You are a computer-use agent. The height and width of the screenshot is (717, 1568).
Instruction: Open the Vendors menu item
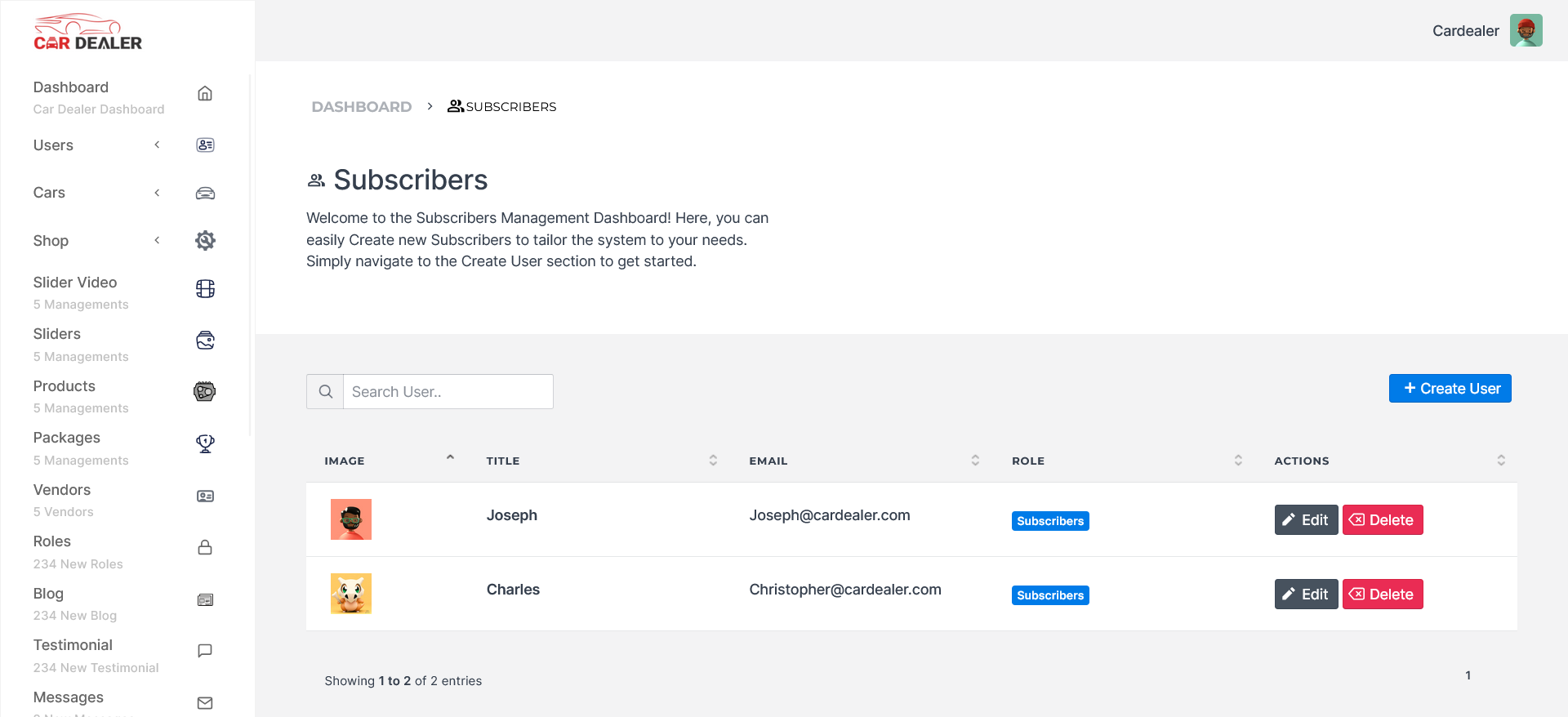point(62,490)
